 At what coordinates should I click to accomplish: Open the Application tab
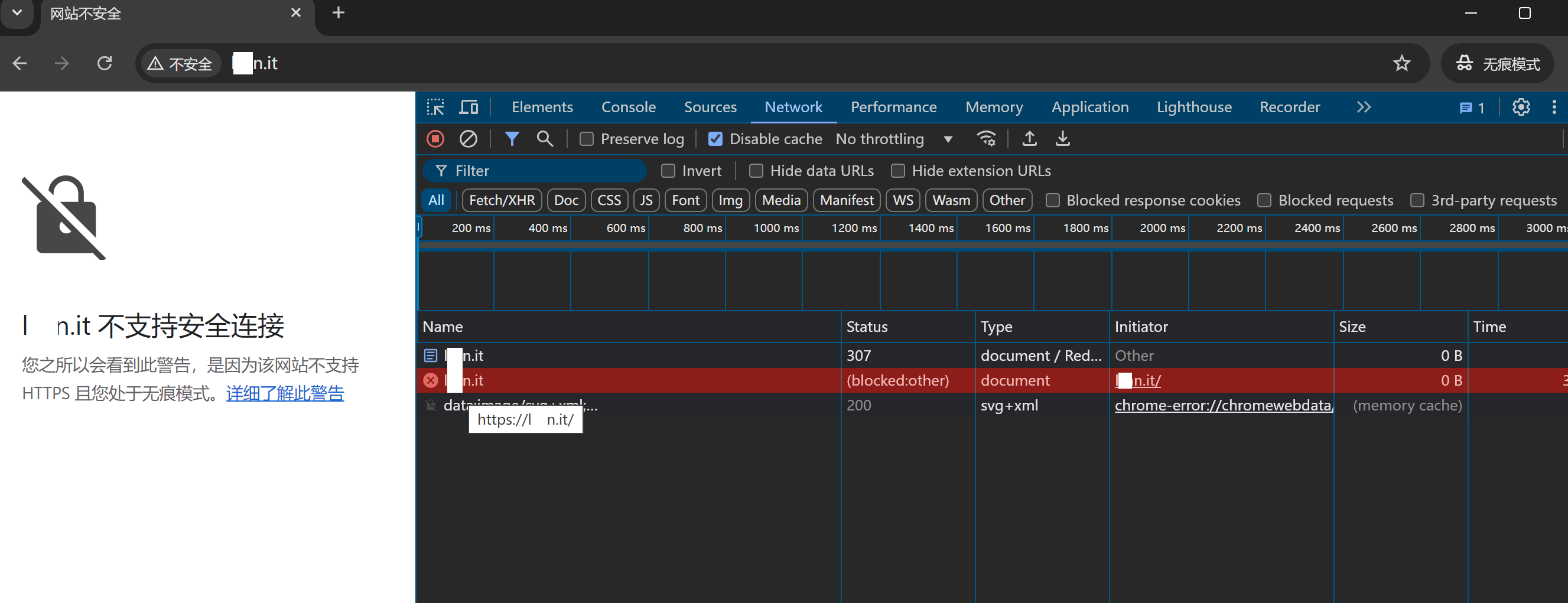click(x=1089, y=107)
